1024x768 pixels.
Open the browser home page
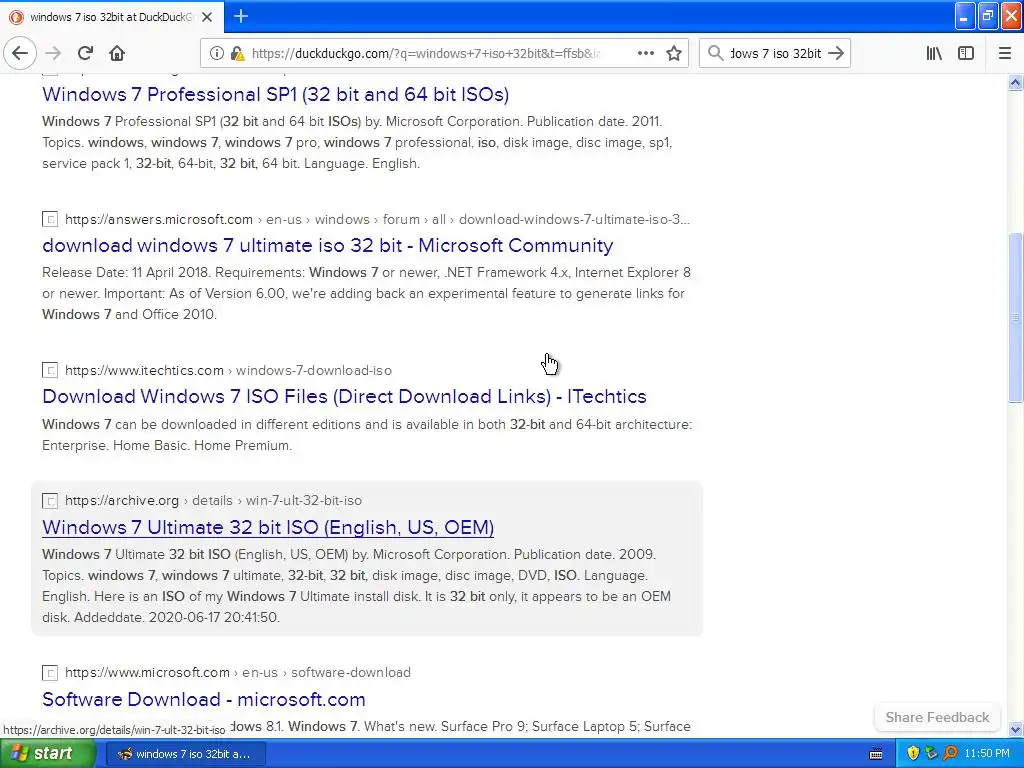[x=117, y=53]
